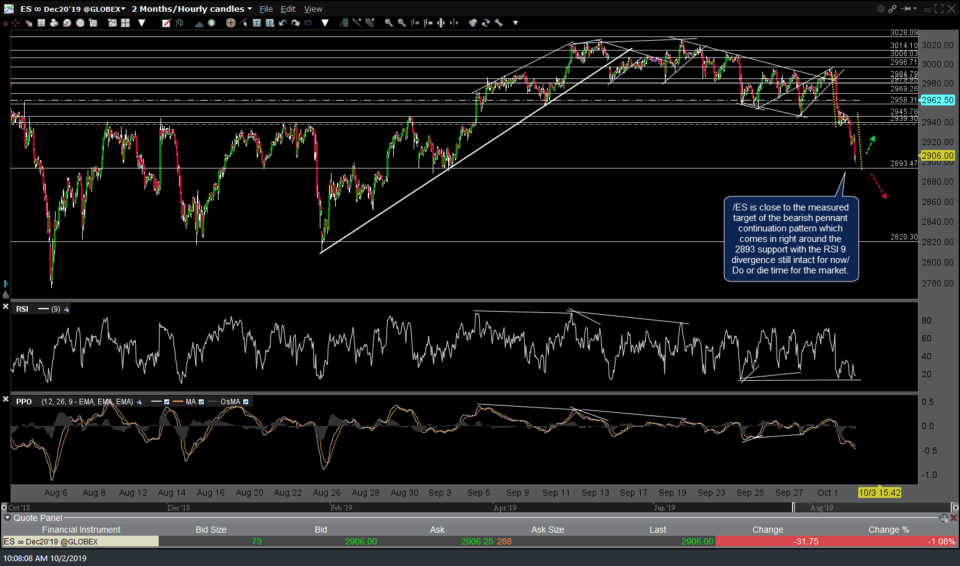Click the cyan 2962.50 price label
Viewport: 960px width, 566px height.
pos(937,100)
